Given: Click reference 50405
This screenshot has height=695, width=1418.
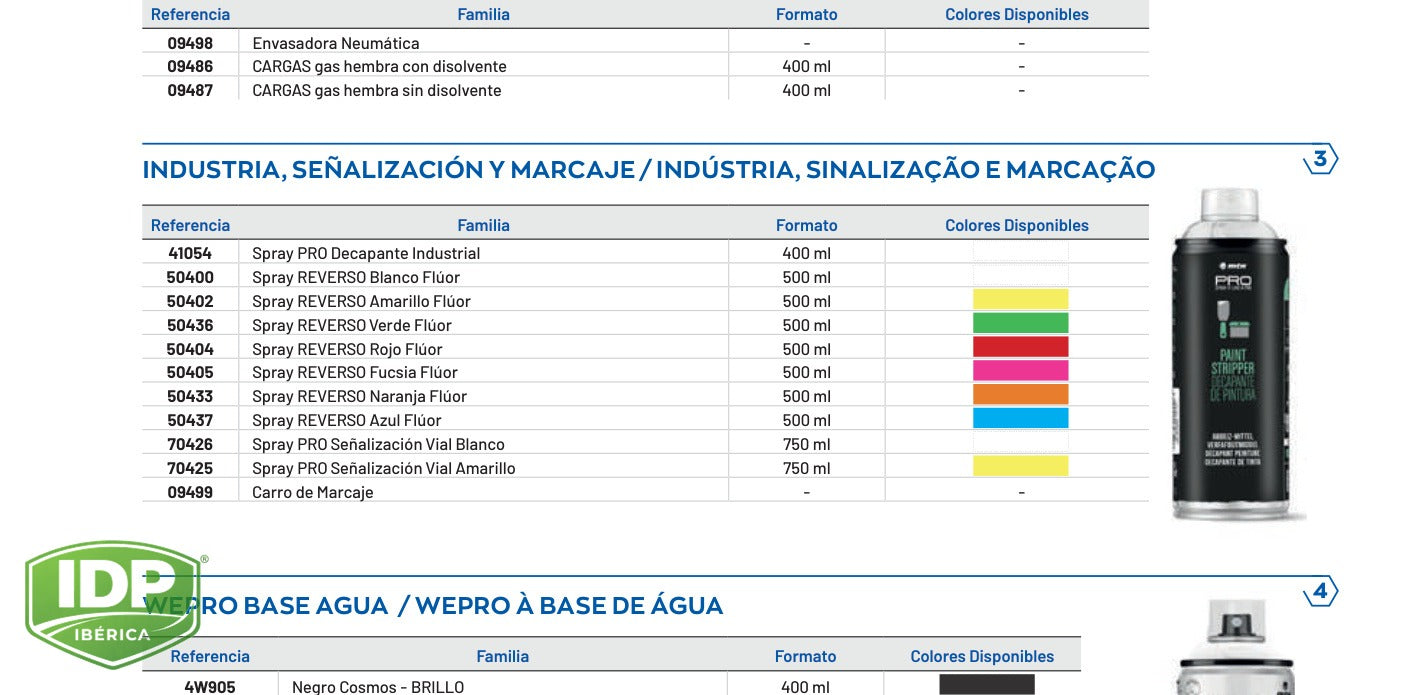Looking at the screenshot, I should tap(190, 372).
